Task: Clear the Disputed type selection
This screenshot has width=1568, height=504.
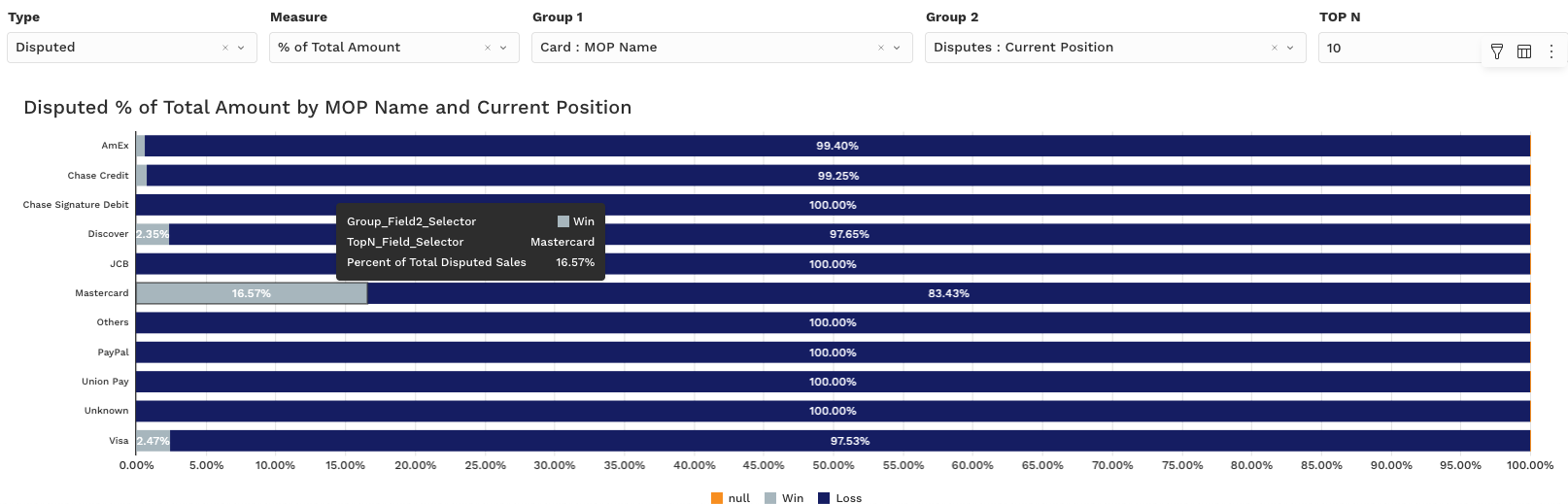Action: [x=225, y=48]
